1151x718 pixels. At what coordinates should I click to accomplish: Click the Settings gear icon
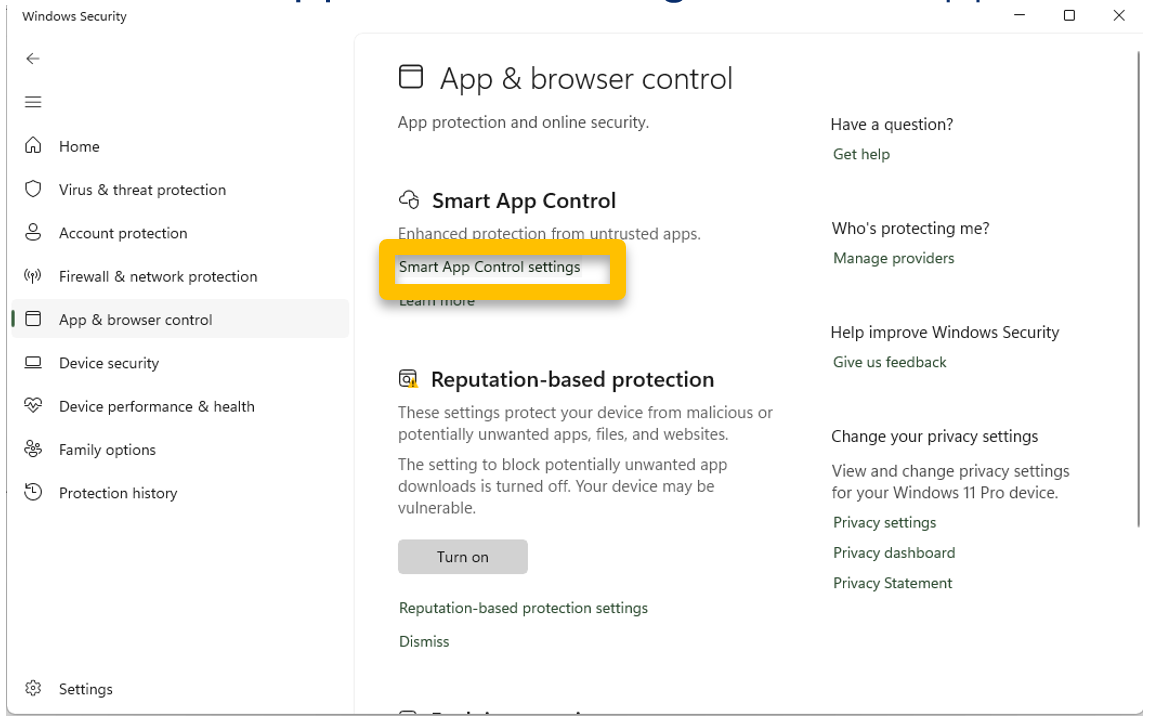(33, 688)
